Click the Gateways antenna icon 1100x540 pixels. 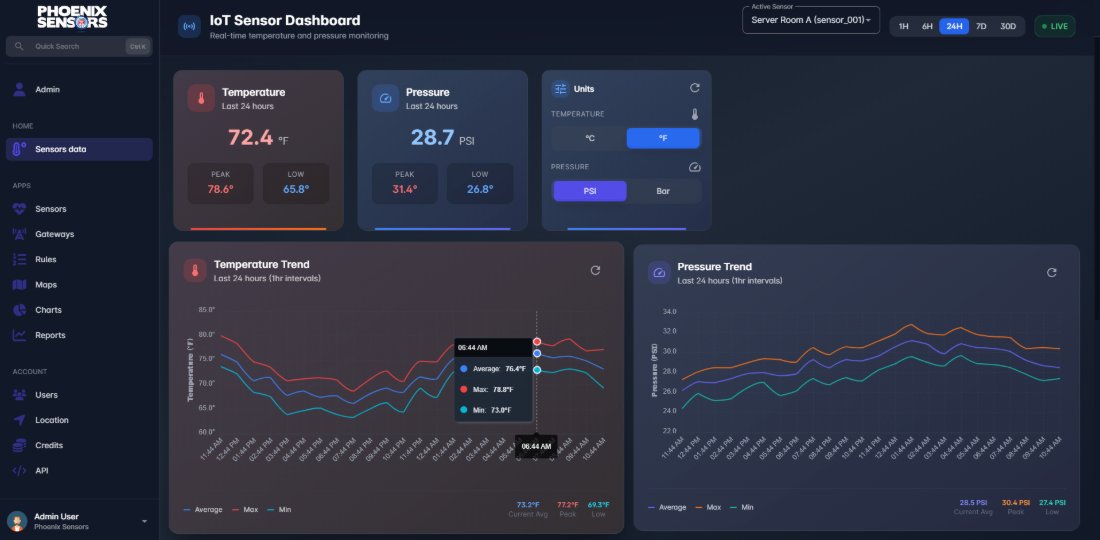pos(20,234)
